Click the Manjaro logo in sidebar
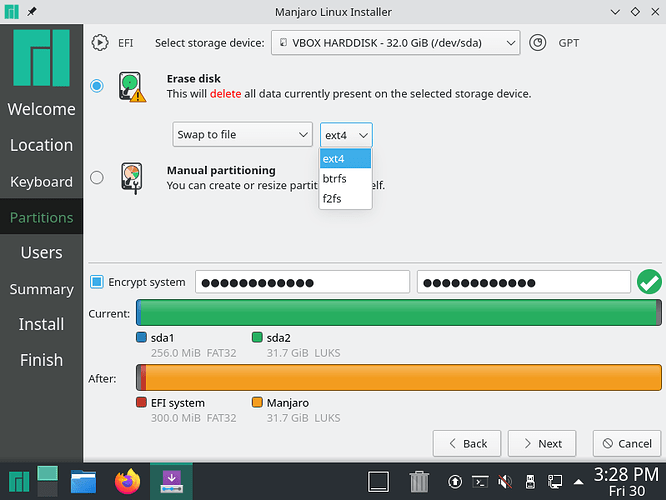Image resolution: width=666 pixels, height=500 pixels. 41,58
